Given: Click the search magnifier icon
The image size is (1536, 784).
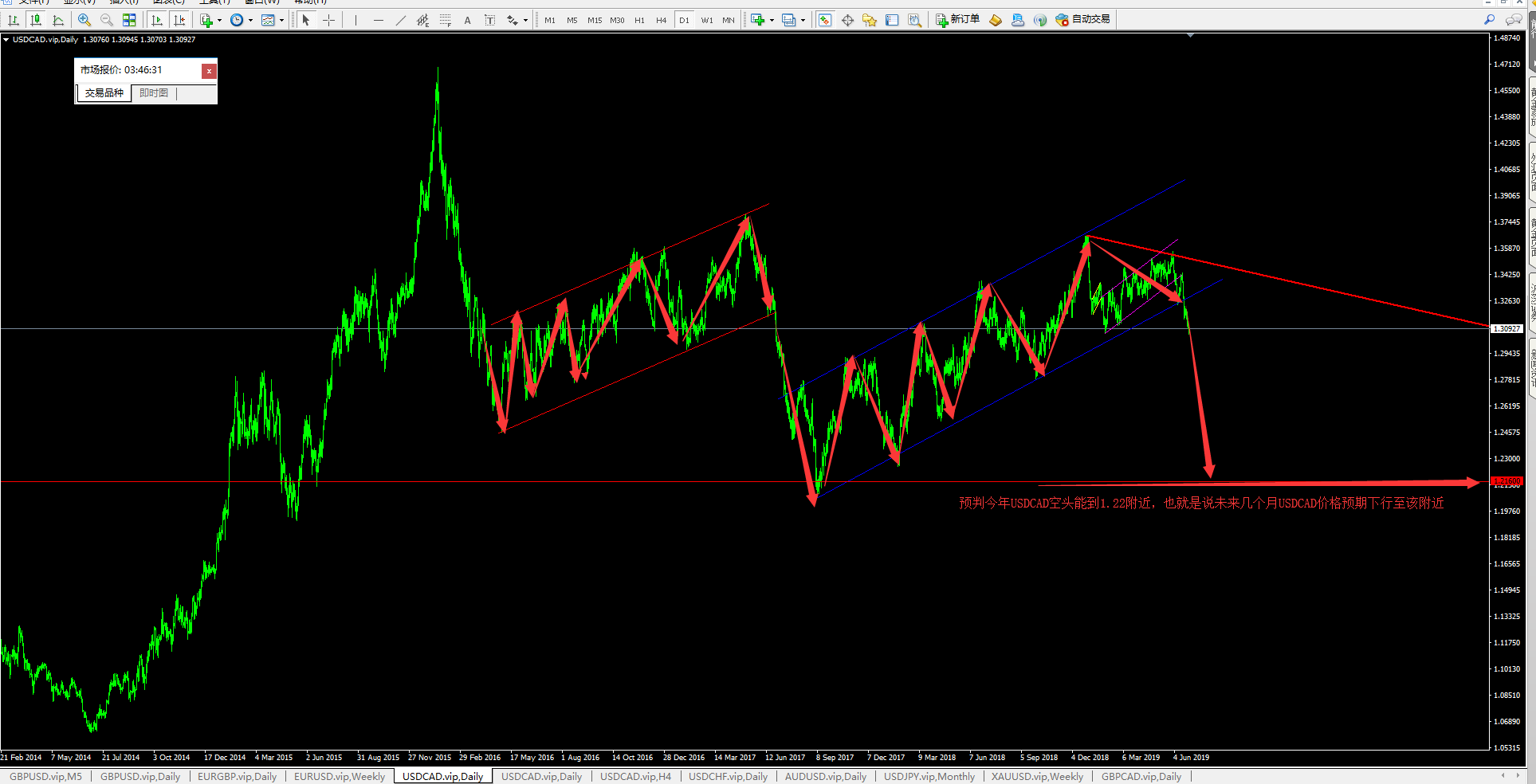Looking at the screenshot, I should pyautogui.click(x=1489, y=20).
